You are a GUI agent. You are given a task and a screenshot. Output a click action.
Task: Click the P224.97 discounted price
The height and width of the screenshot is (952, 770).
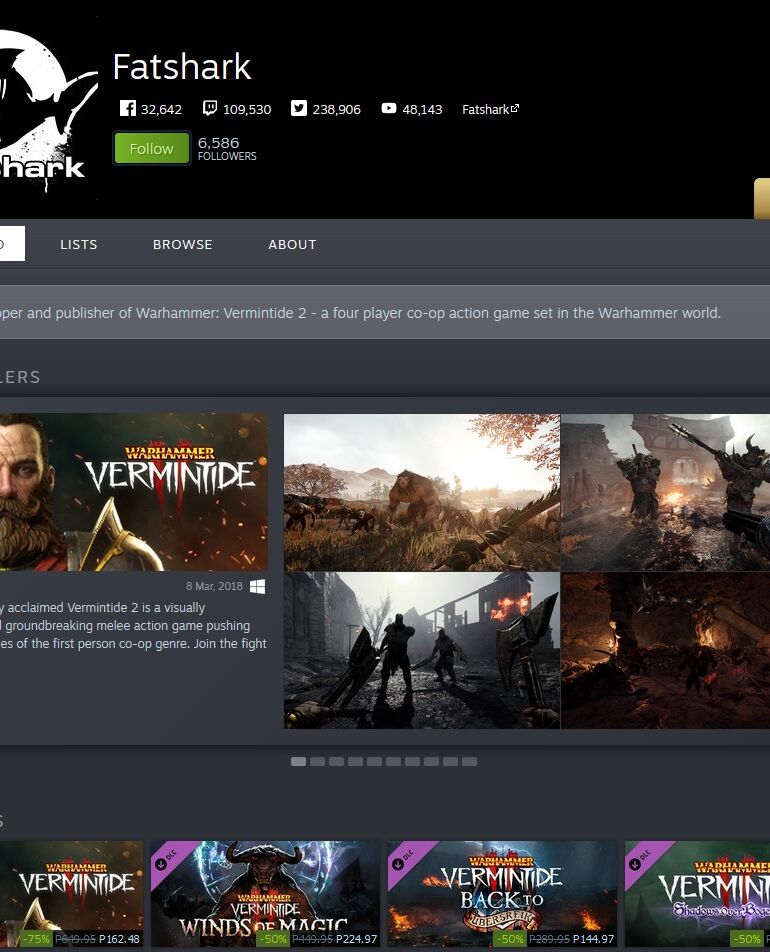356,939
